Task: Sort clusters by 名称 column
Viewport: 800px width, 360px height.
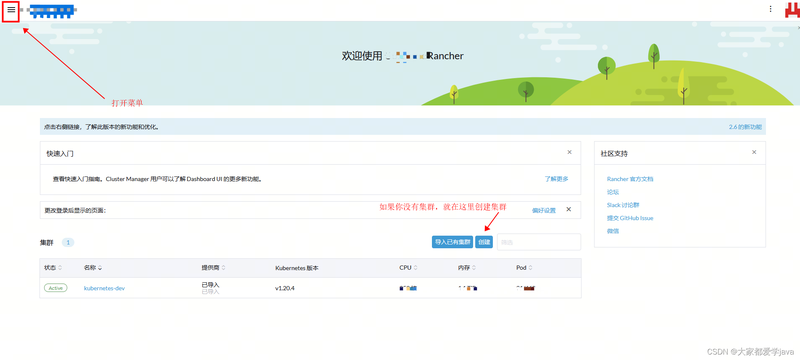Action: point(92,268)
